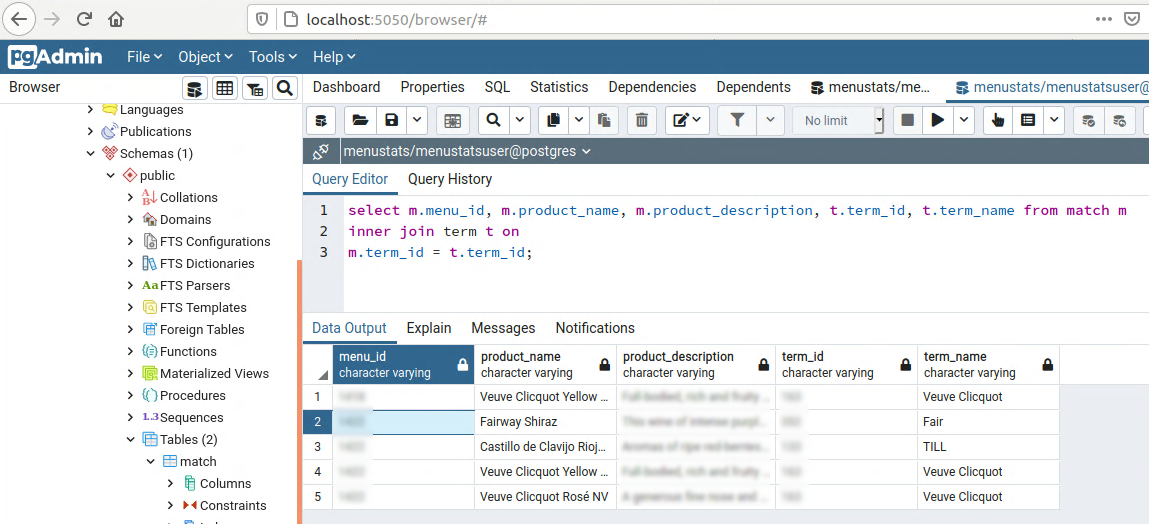Switch to the Dependents tab
The width and height of the screenshot is (1149, 524).
point(753,87)
